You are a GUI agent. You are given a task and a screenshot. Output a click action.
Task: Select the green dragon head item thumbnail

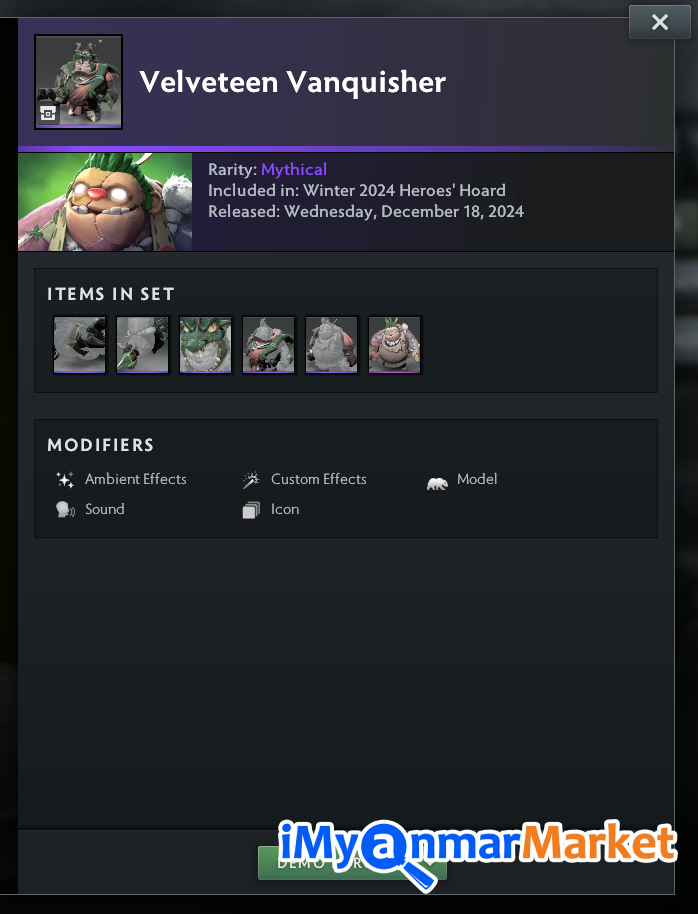205,344
